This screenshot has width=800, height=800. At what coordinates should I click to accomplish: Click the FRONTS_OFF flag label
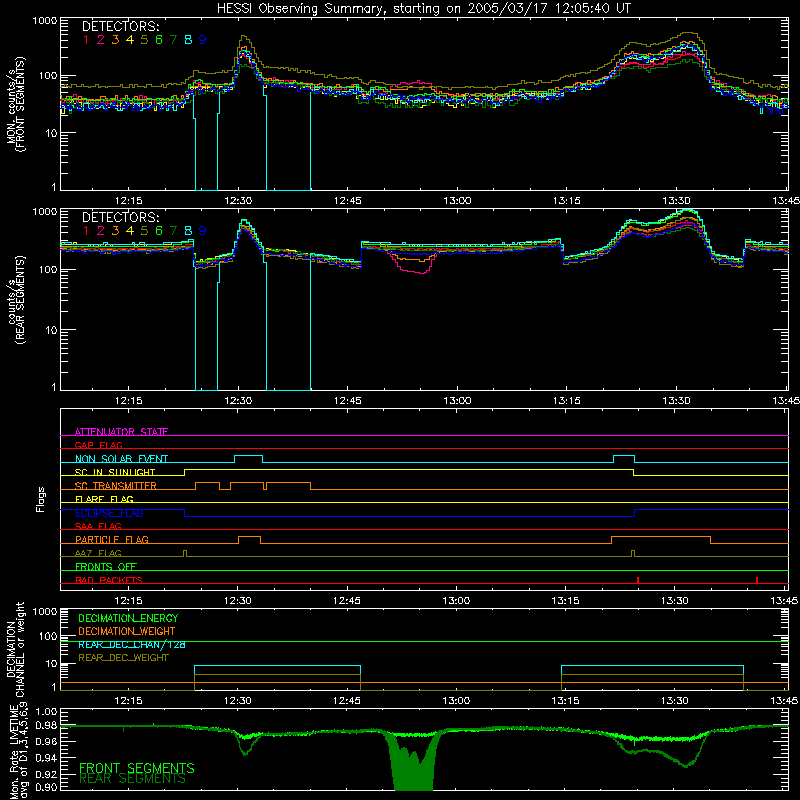[106, 566]
